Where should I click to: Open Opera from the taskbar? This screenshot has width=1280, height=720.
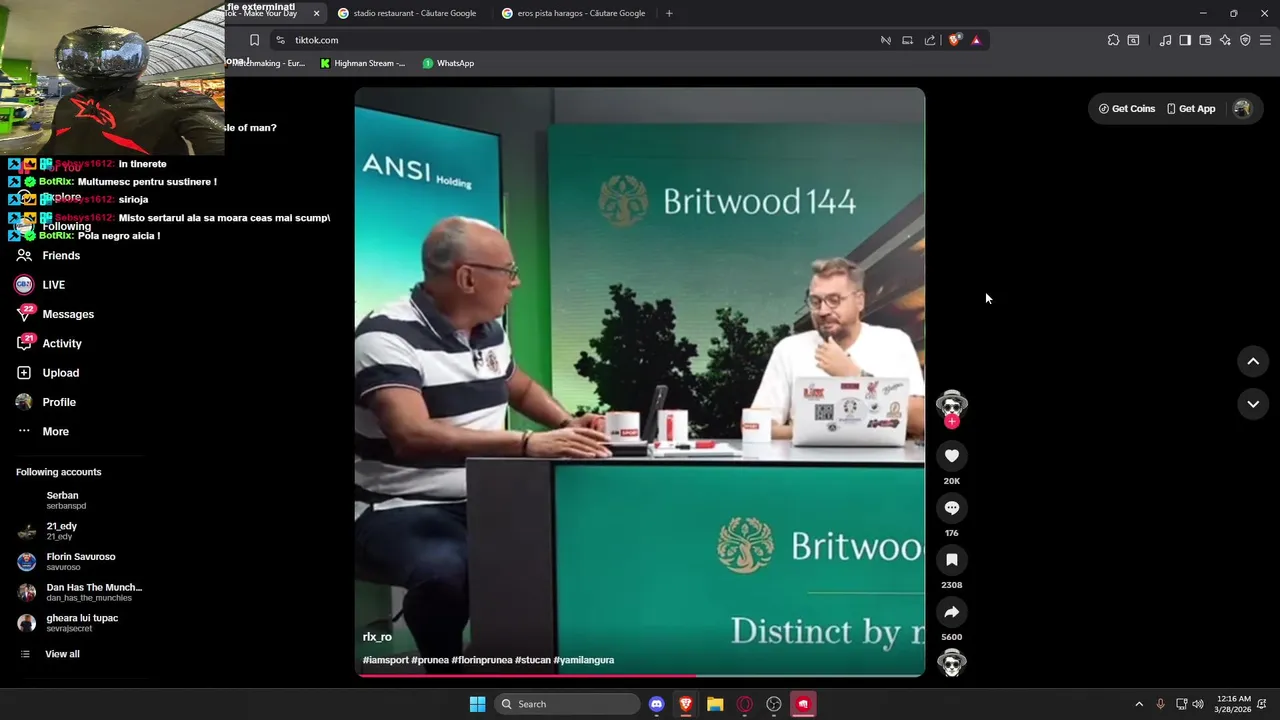[x=744, y=704]
